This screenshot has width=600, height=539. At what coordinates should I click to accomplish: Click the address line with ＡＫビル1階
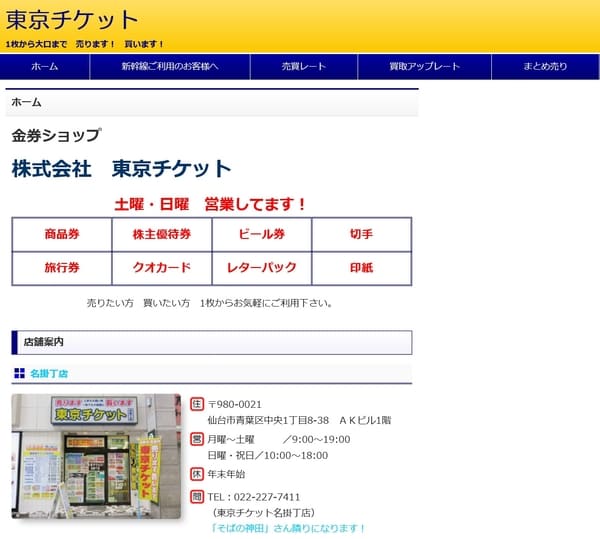pyautogui.click(x=299, y=420)
